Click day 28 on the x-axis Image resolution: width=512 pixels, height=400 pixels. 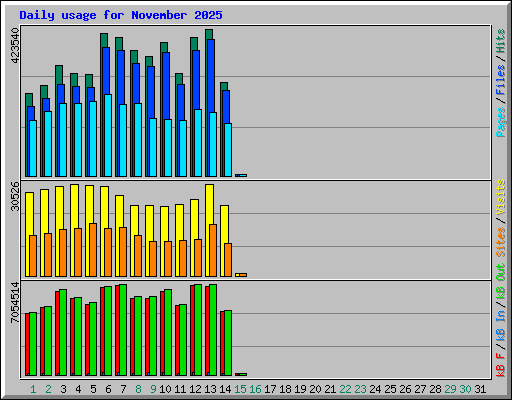pos(435,389)
